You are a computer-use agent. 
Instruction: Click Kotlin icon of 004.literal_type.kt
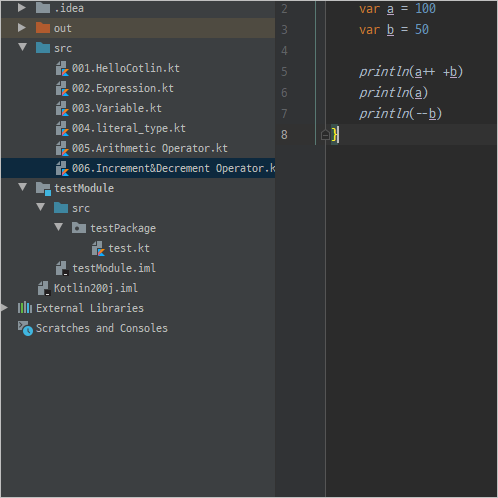point(62,129)
